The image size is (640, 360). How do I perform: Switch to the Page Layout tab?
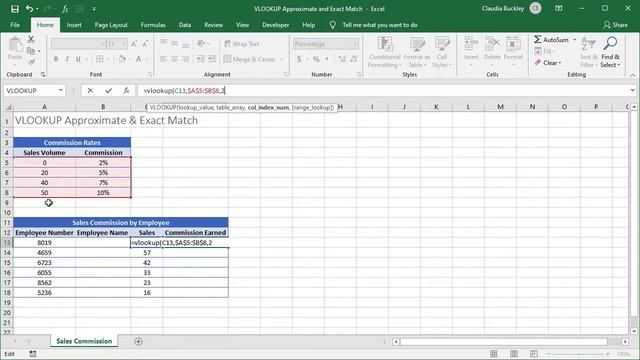(x=111, y=25)
